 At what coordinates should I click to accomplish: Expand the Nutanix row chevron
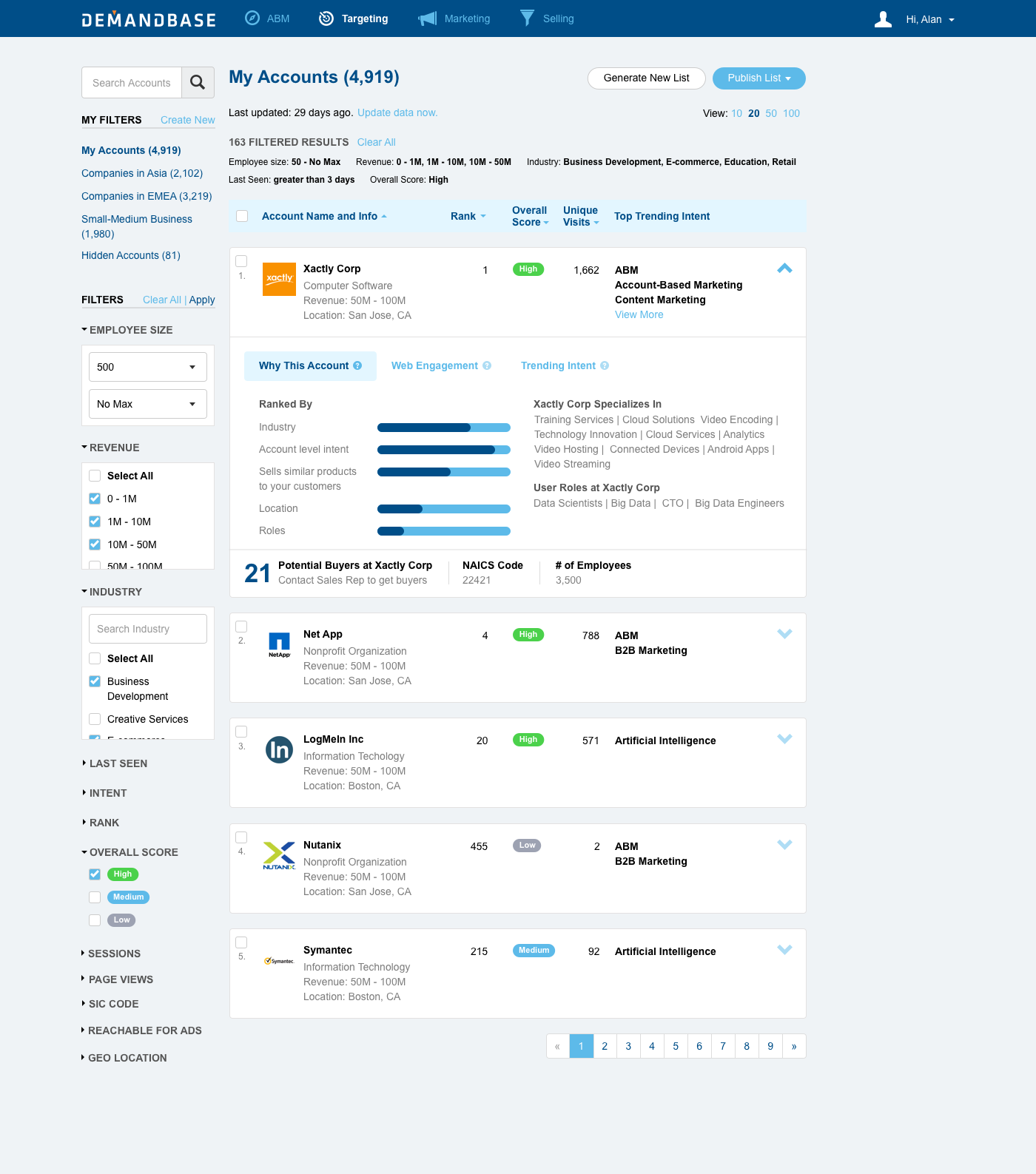pos(785,845)
